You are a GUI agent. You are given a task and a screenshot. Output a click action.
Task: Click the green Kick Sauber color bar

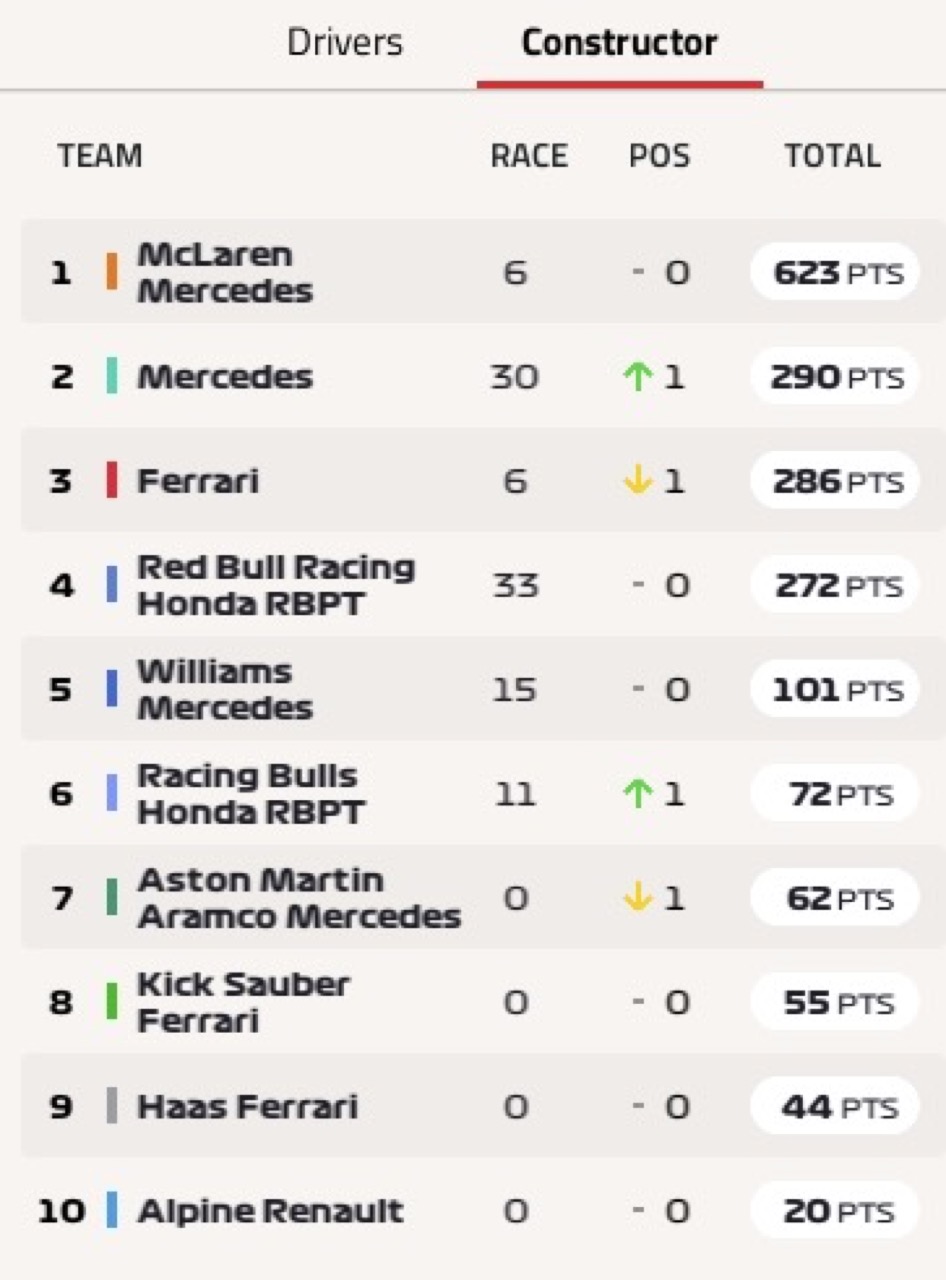(112, 1002)
